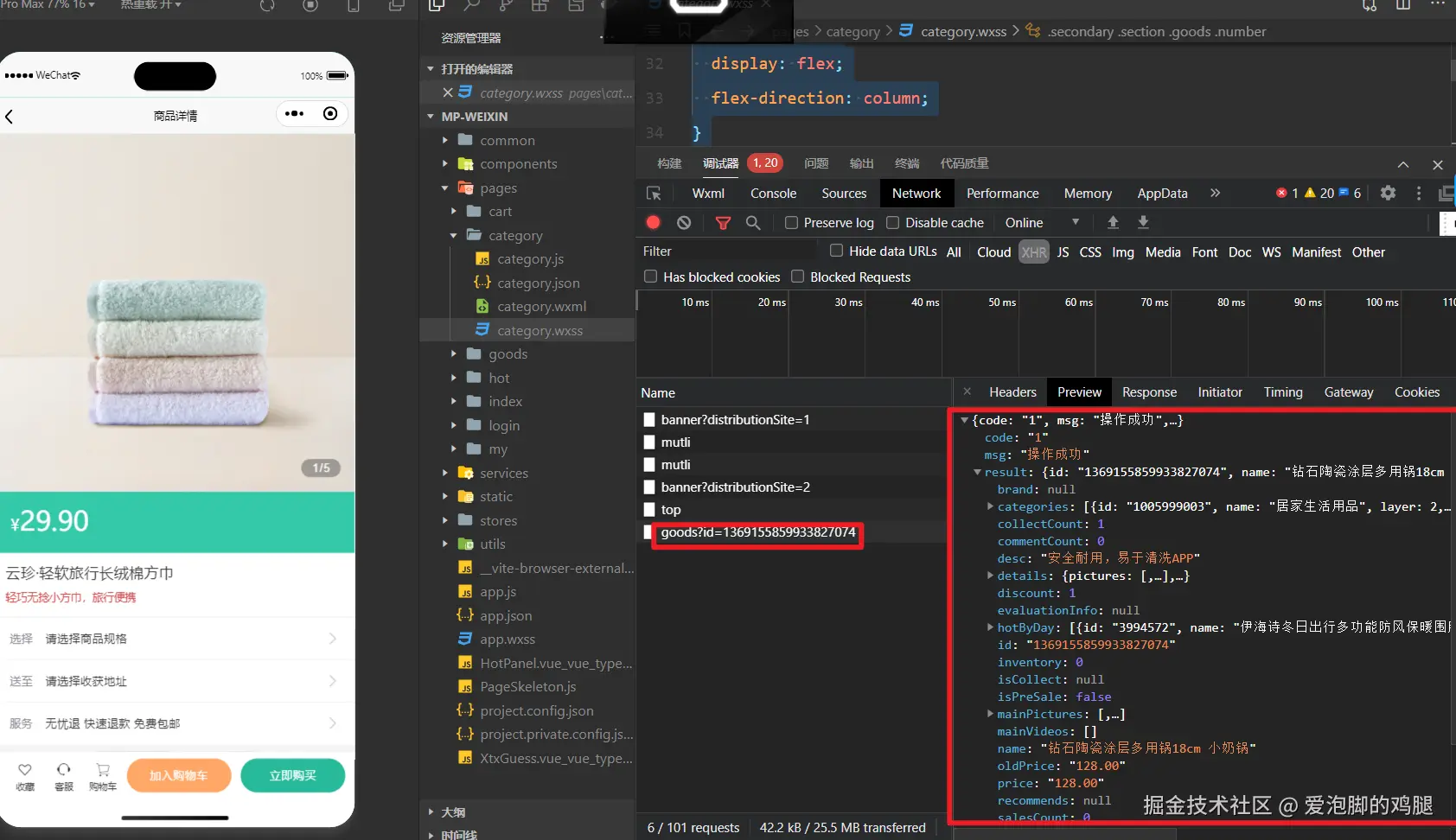Tap 请选择收获地址 row
Image resolution: width=1456 pixels, height=840 pixels.
(x=176, y=681)
